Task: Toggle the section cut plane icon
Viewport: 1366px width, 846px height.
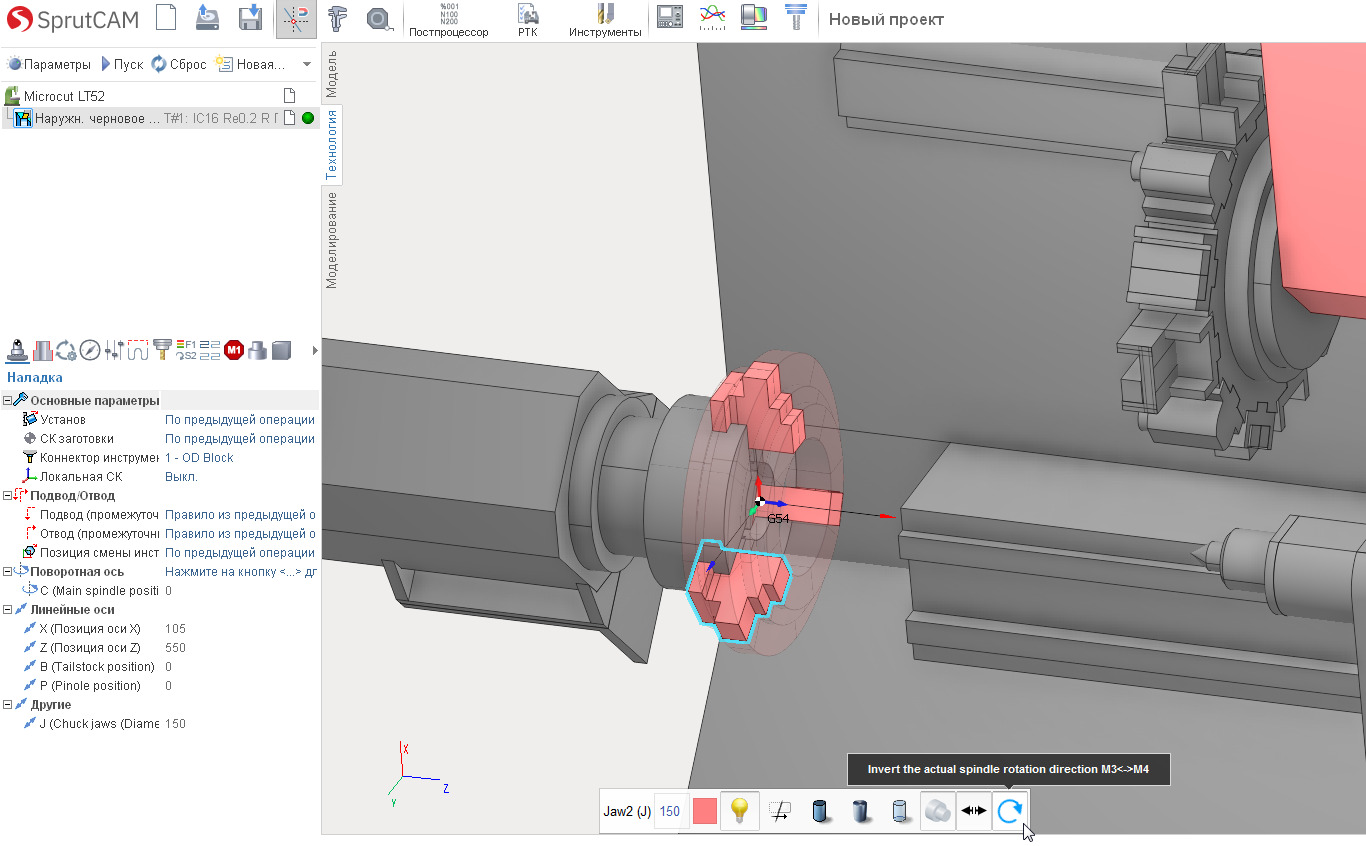Action: point(782,811)
